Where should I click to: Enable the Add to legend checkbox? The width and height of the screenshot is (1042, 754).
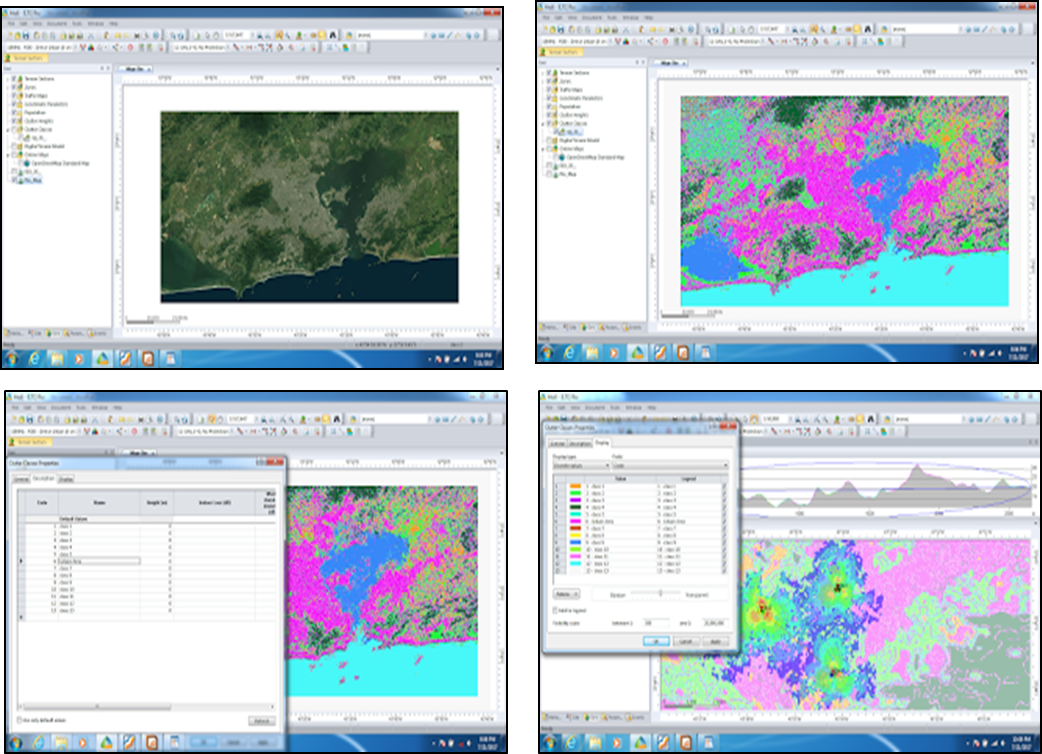click(x=554, y=610)
